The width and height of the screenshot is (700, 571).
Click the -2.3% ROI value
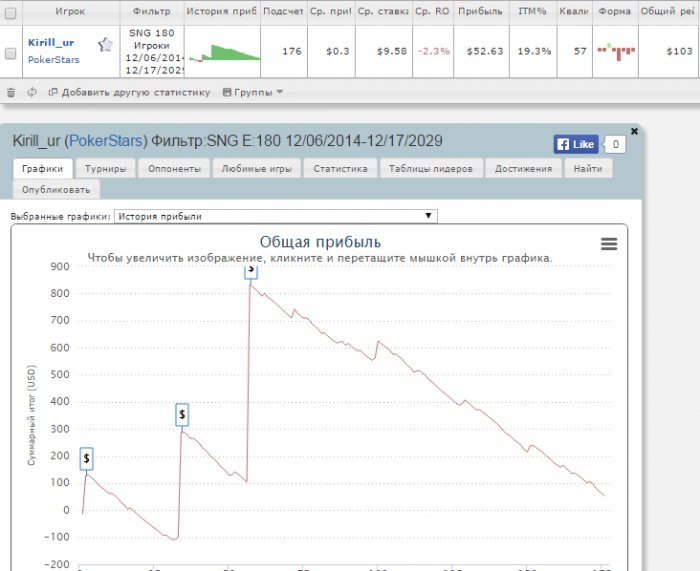433,51
